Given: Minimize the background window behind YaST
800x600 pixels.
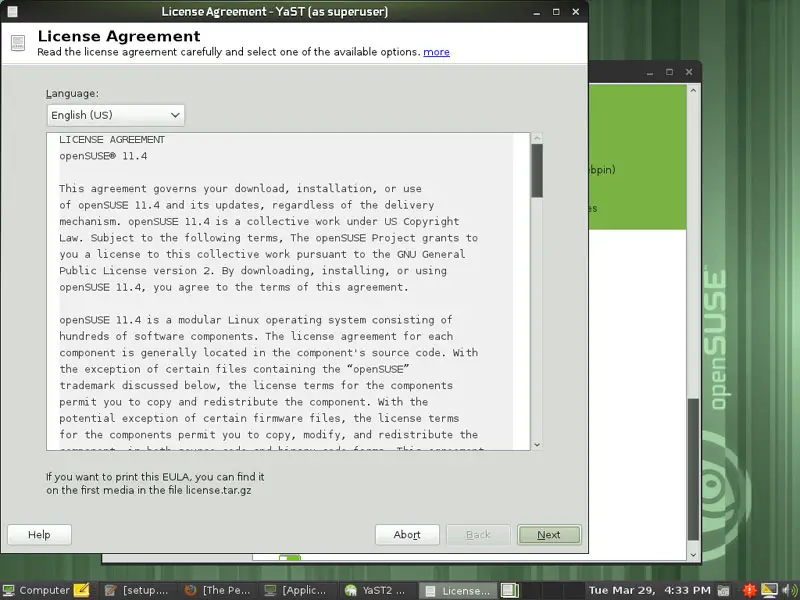Looking at the screenshot, I should [649, 72].
